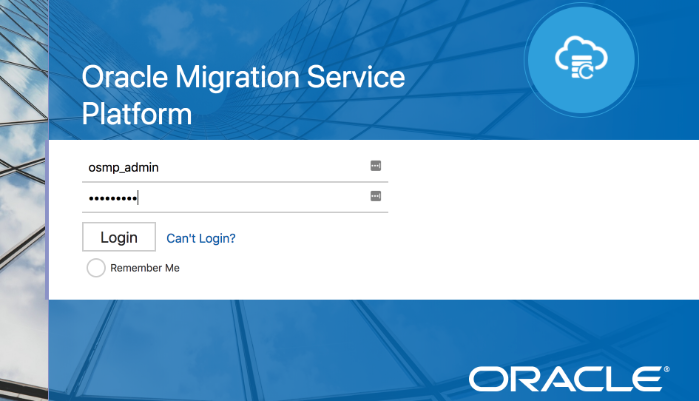Click the Oracle Migration Service Platform title
This screenshot has width=699, height=401.
(243, 95)
